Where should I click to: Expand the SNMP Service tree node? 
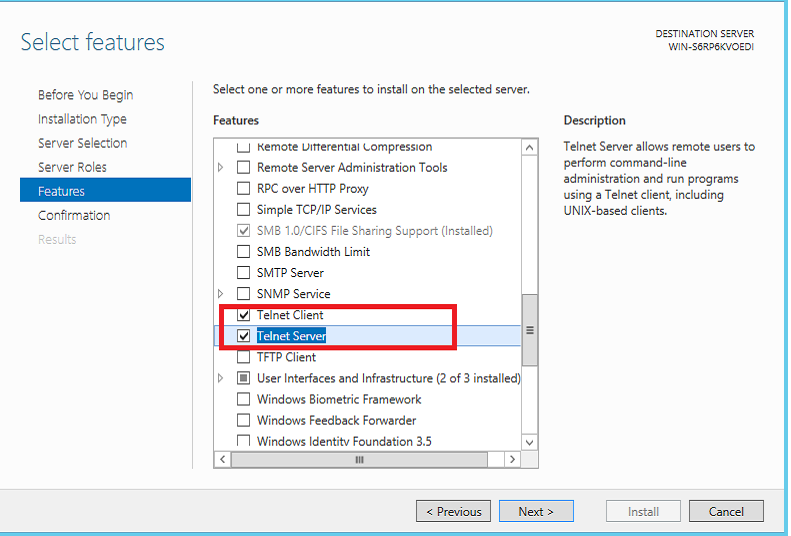220,293
